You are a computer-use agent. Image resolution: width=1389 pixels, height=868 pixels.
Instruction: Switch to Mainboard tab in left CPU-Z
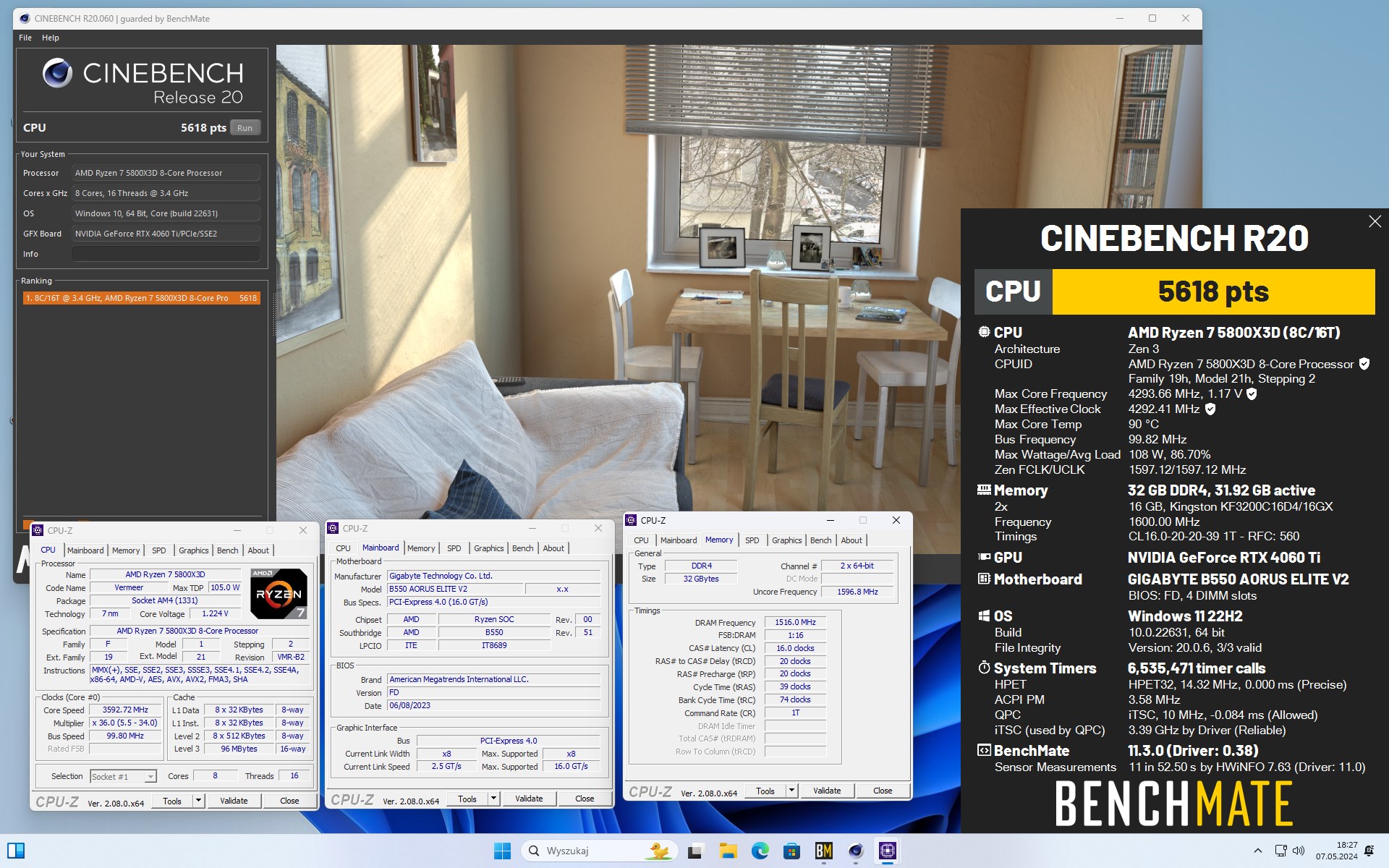pyautogui.click(x=85, y=550)
